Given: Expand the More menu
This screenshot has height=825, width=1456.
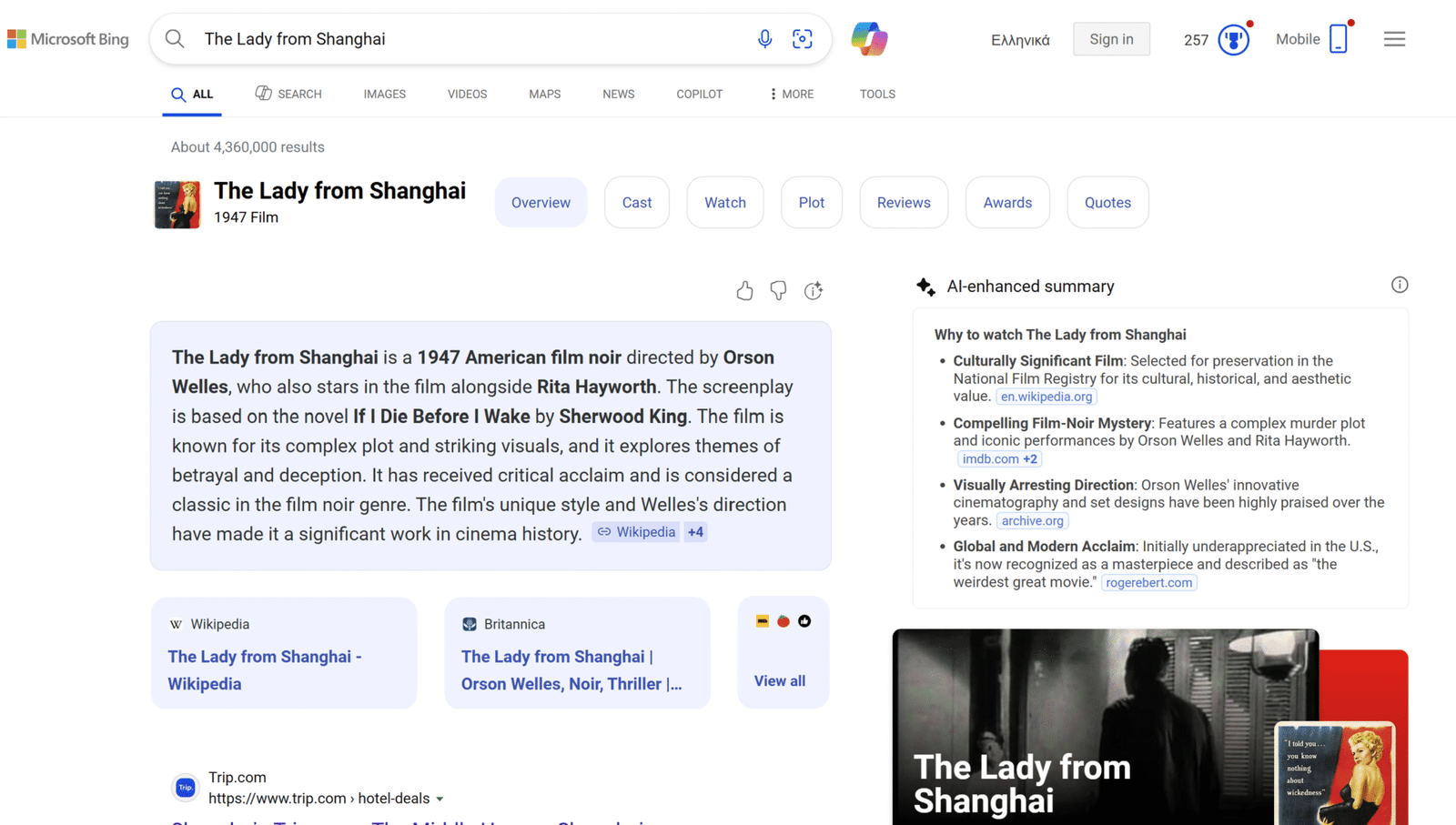Looking at the screenshot, I should click(791, 94).
